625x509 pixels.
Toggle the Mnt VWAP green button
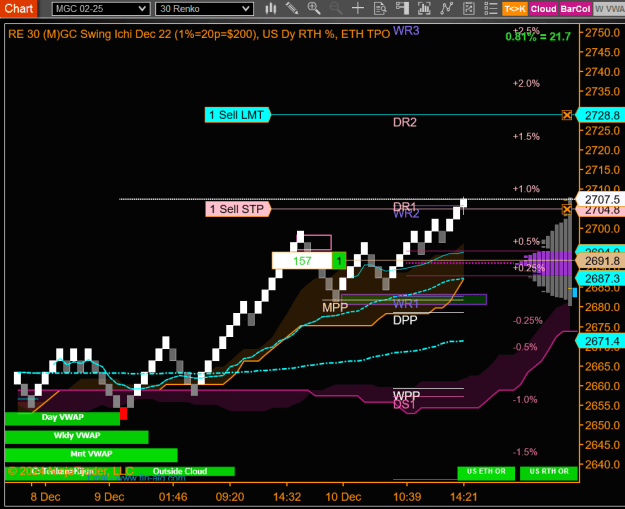tap(91, 454)
